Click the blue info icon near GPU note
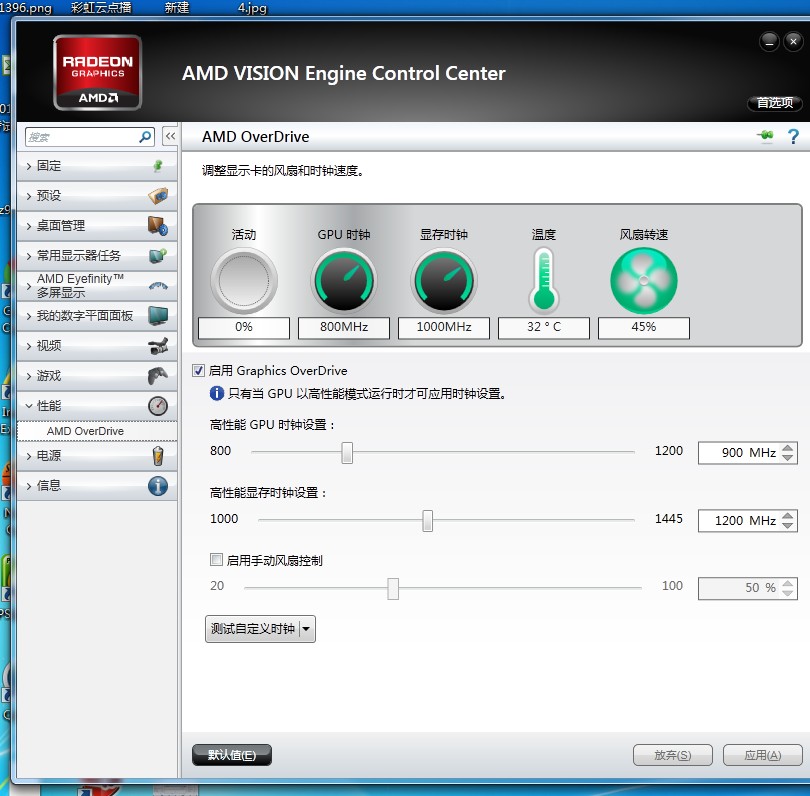810x796 pixels. [x=217, y=394]
